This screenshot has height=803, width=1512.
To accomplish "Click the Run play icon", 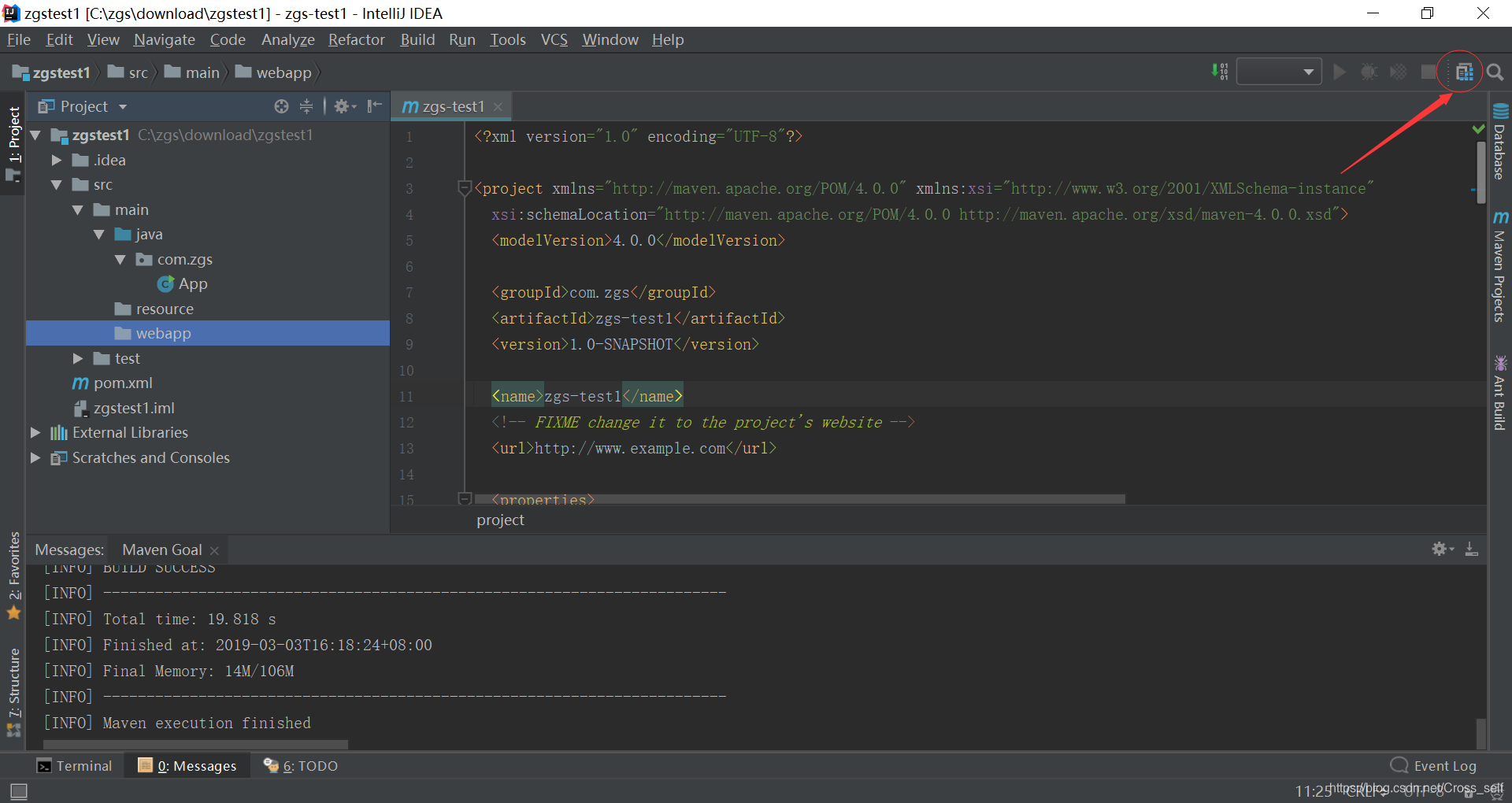I will pyautogui.click(x=1339, y=72).
